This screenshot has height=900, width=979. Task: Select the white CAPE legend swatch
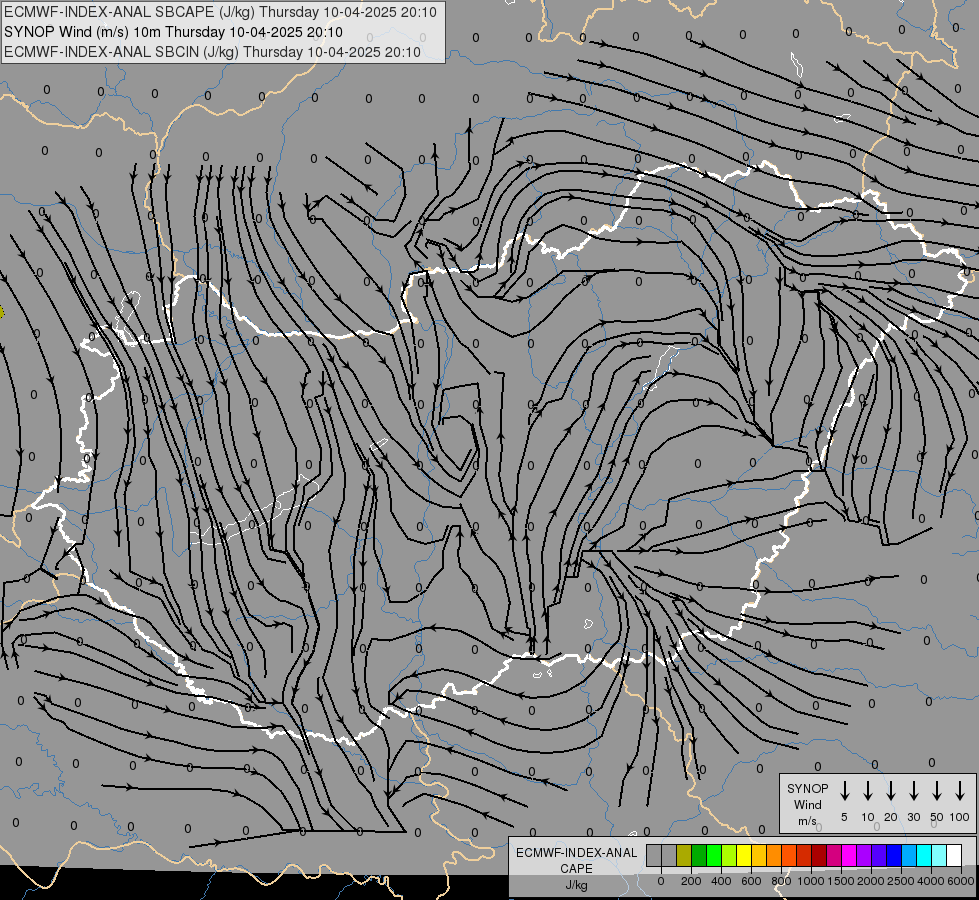(954, 856)
